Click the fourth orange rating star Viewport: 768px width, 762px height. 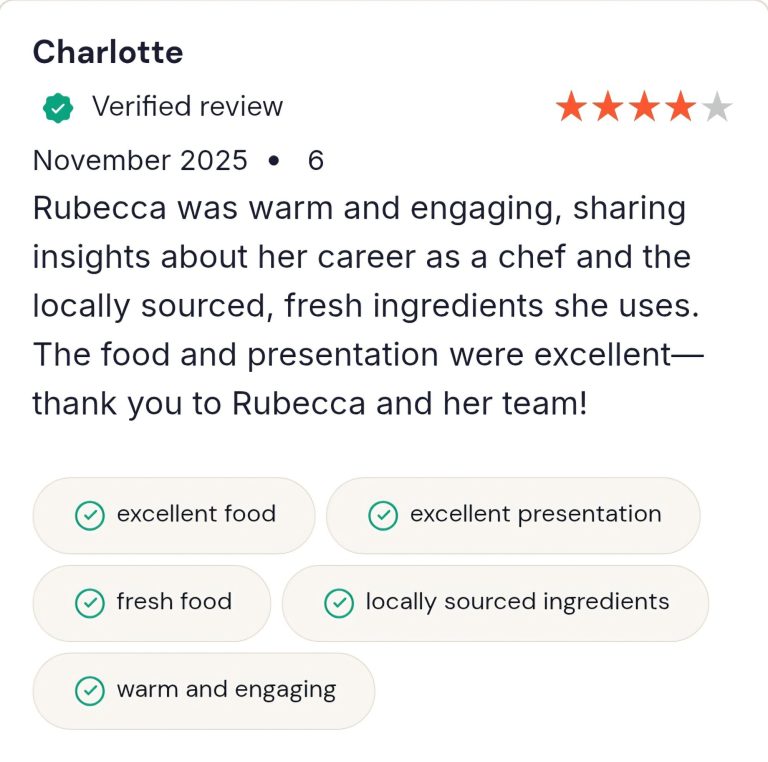coord(681,107)
